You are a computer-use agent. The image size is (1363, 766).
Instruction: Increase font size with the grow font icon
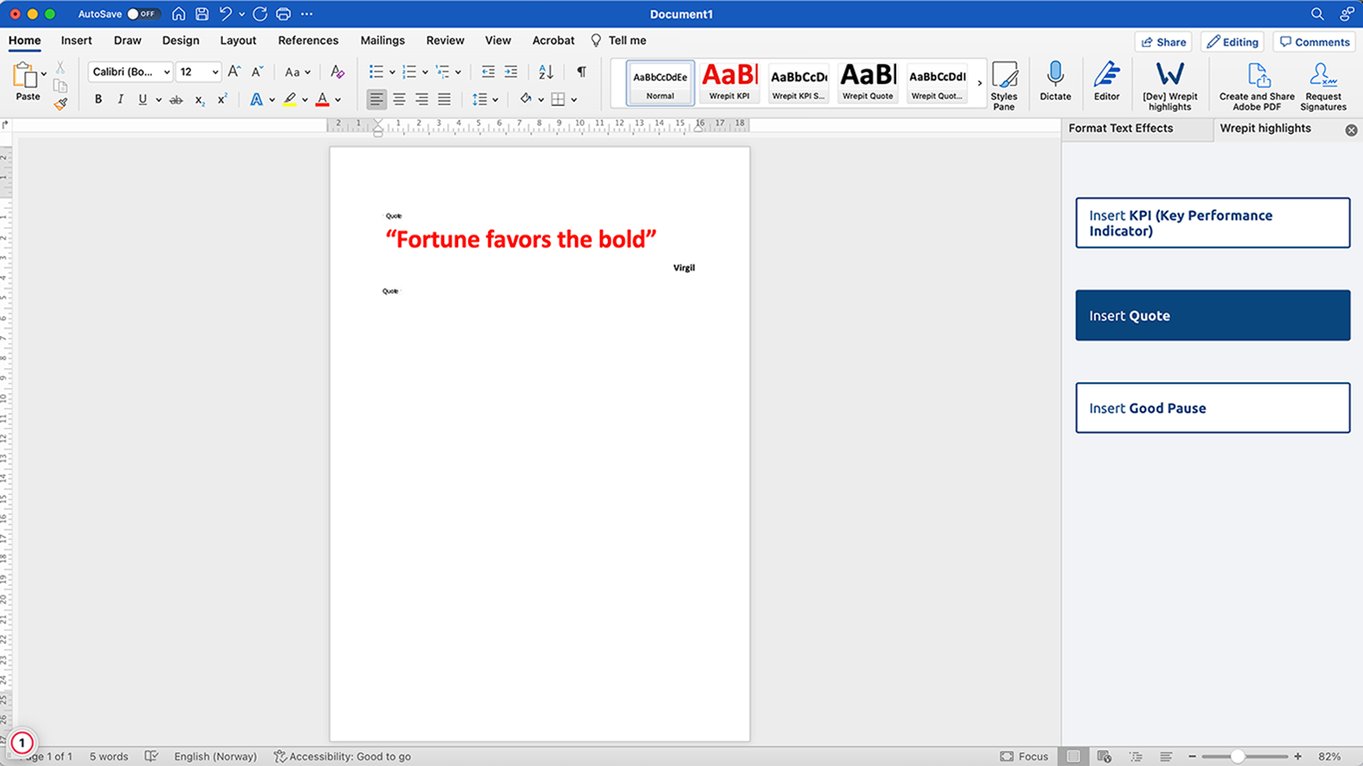pyautogui.click(x=234, y=72)
